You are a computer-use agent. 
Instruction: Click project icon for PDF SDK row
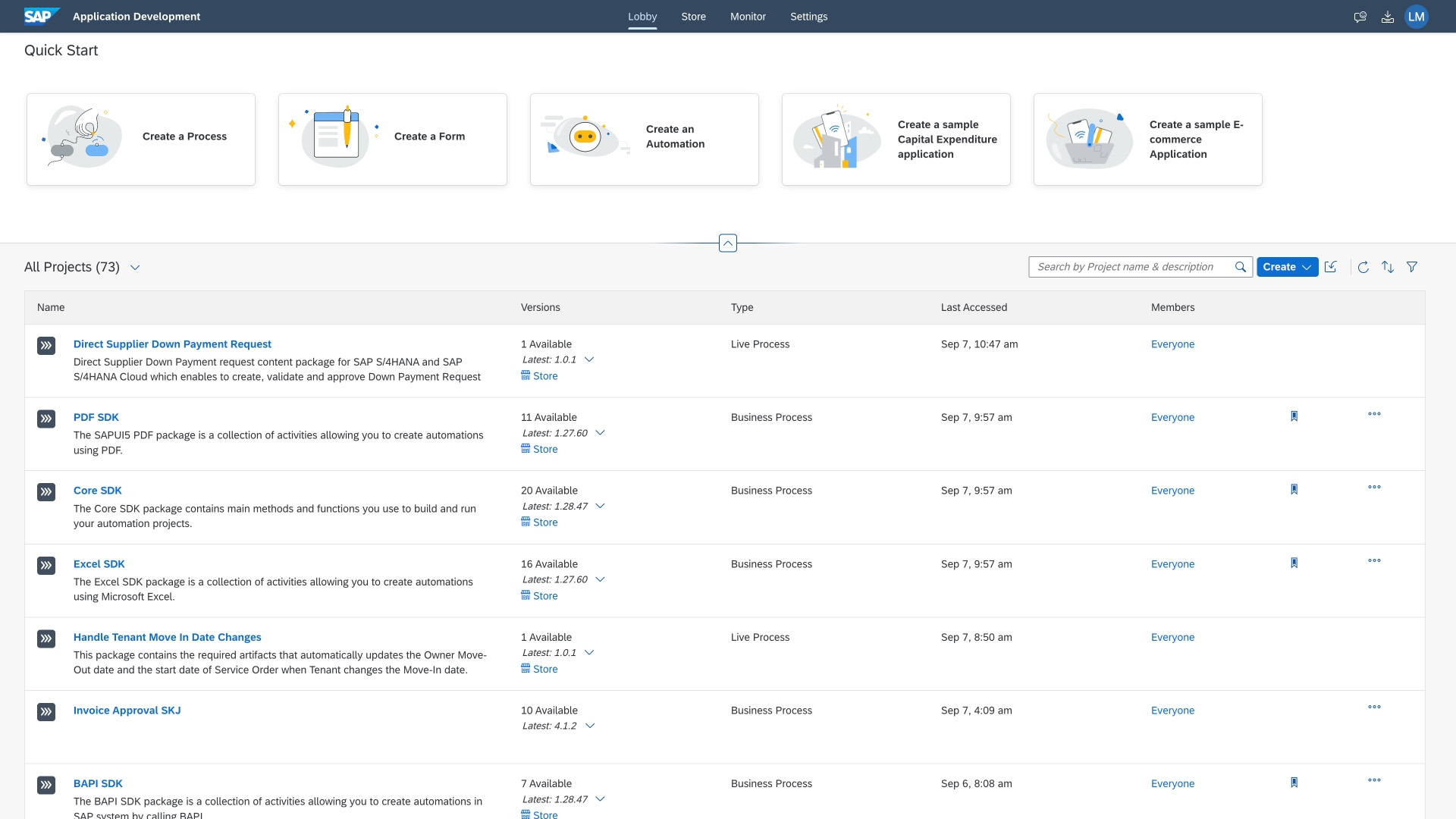pyautogui.click(x=46, y=419)
